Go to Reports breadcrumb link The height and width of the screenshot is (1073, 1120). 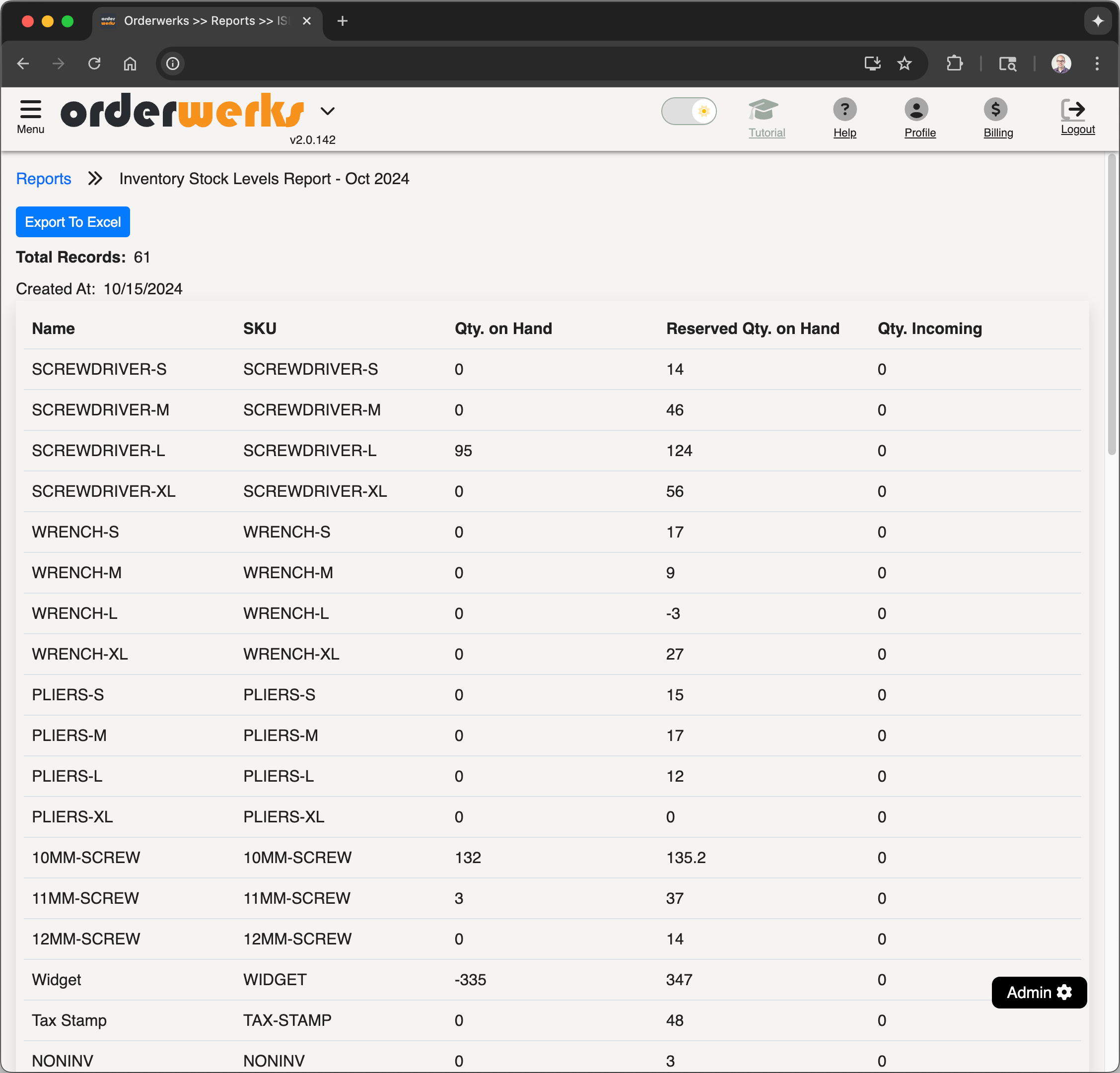point(43,179)
